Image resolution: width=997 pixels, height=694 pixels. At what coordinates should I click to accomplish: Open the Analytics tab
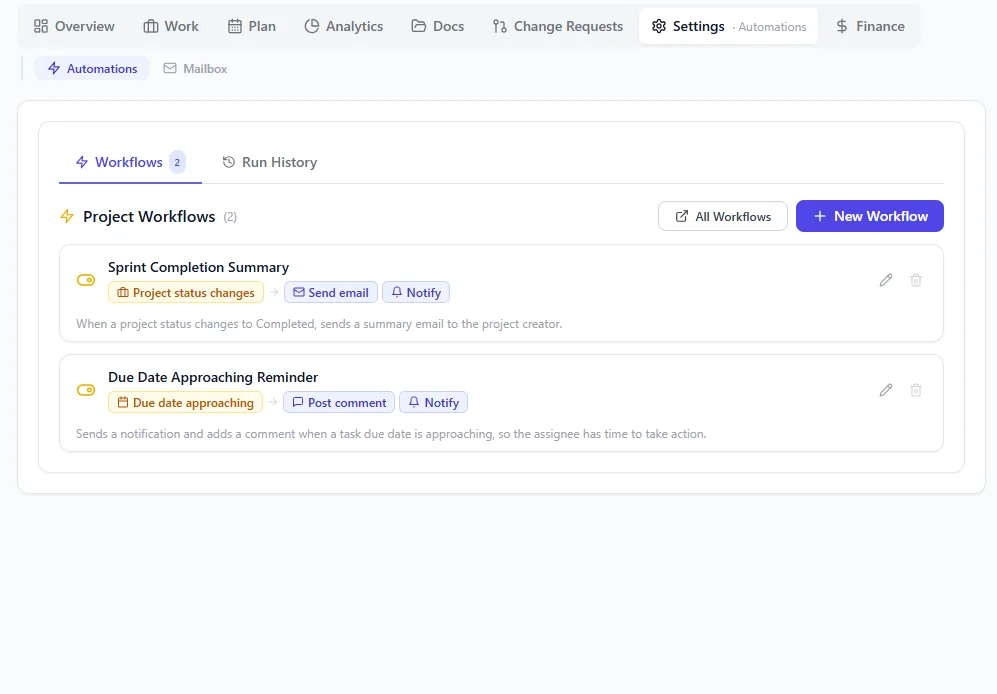(344, 26)
